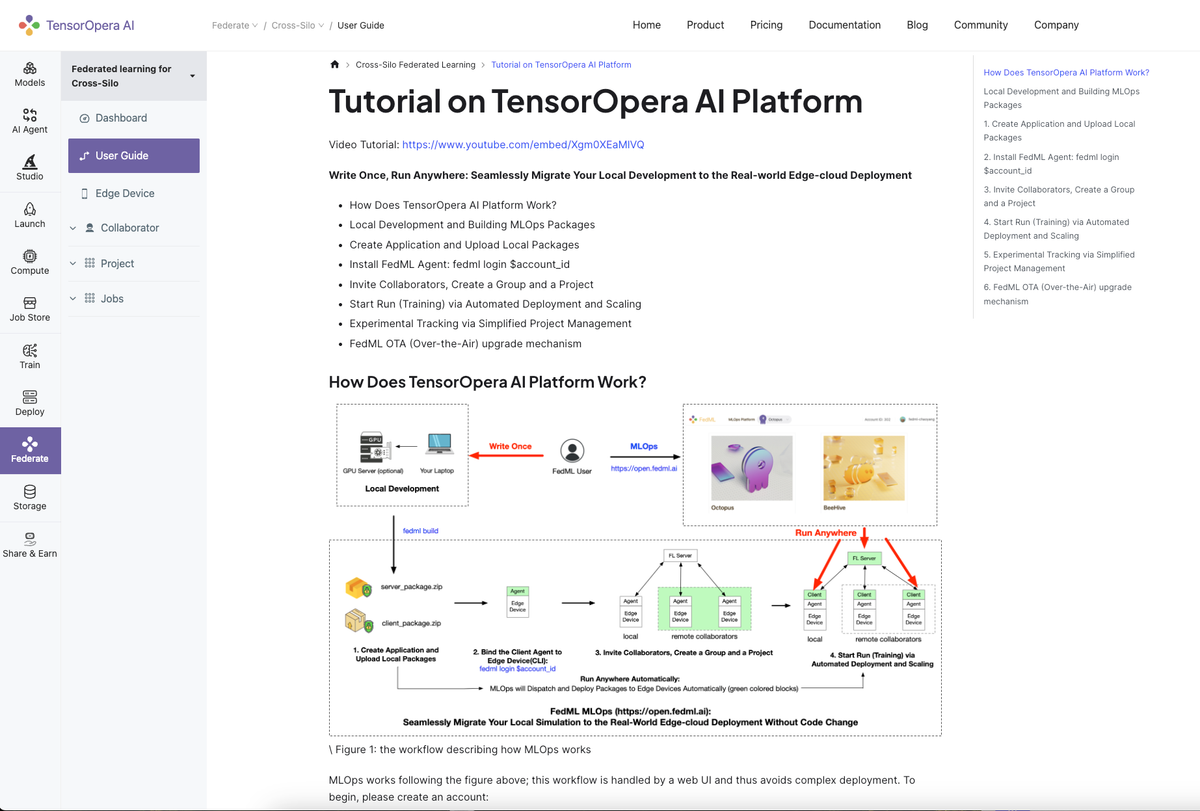Viewport: 1200px width, 811px height.
Task: Open Storage from the sidebar
Action: click(x=29, y=498)
